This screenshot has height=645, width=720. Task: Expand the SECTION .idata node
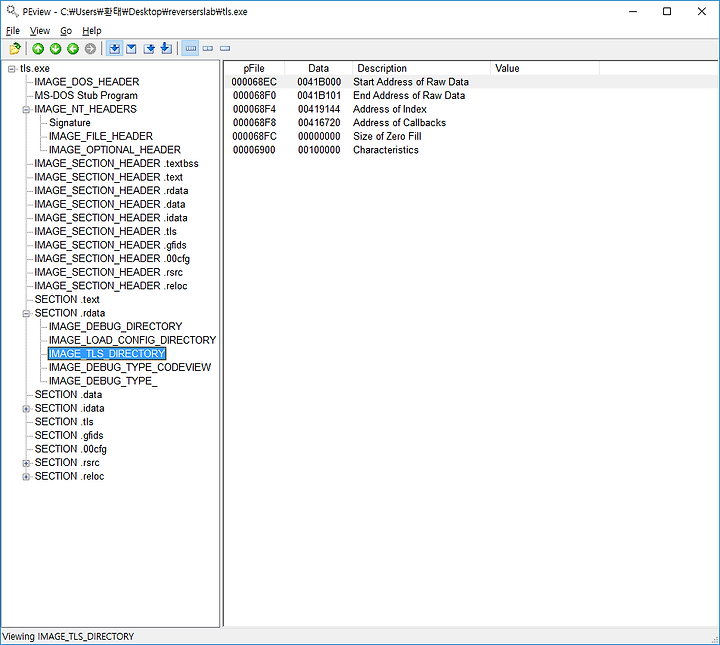tap(26, 409)
